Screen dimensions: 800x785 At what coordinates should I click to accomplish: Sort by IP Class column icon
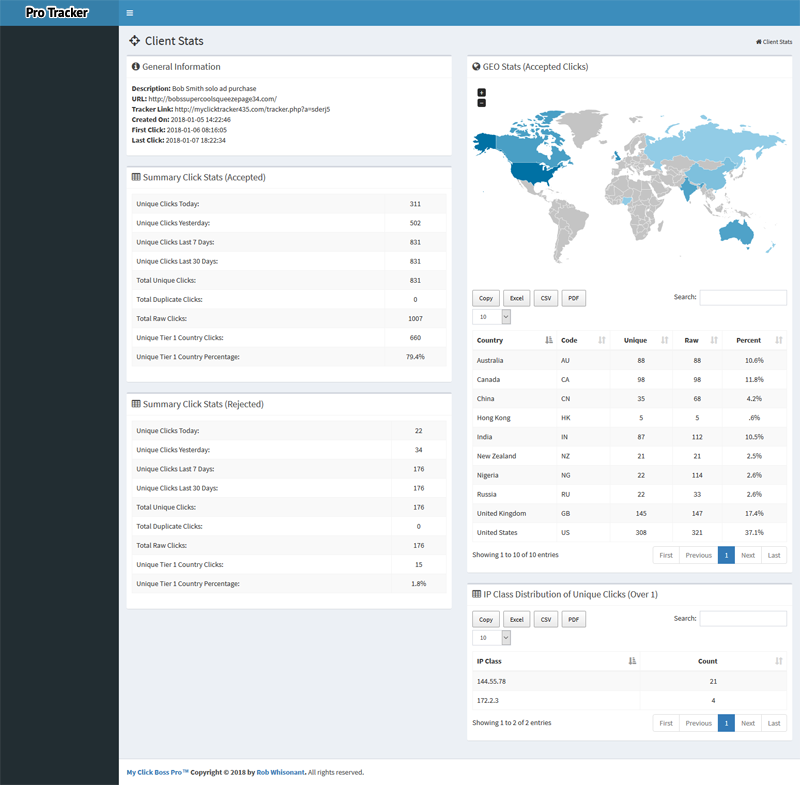tap(632, 661)
